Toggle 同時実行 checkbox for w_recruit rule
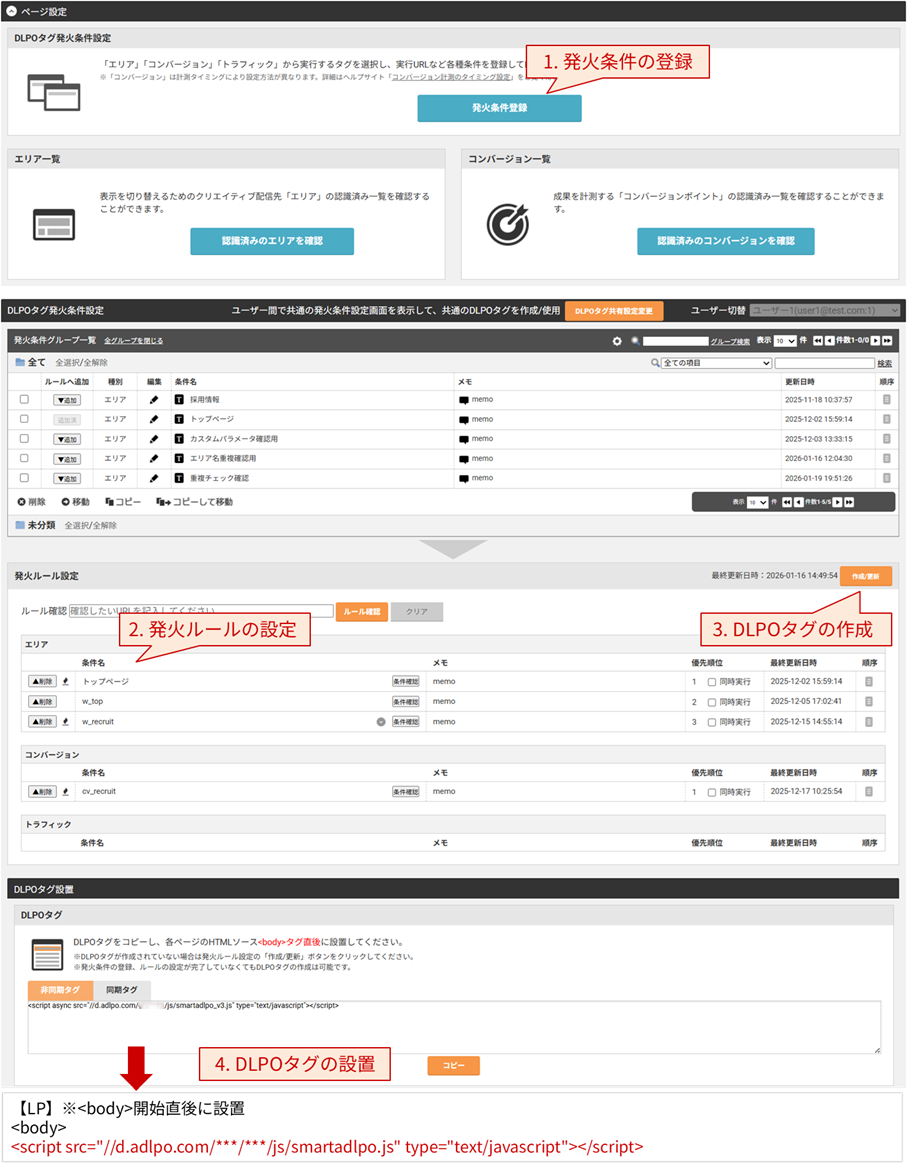This screenshot has width=907, height=1165. (x=712, y=721)
